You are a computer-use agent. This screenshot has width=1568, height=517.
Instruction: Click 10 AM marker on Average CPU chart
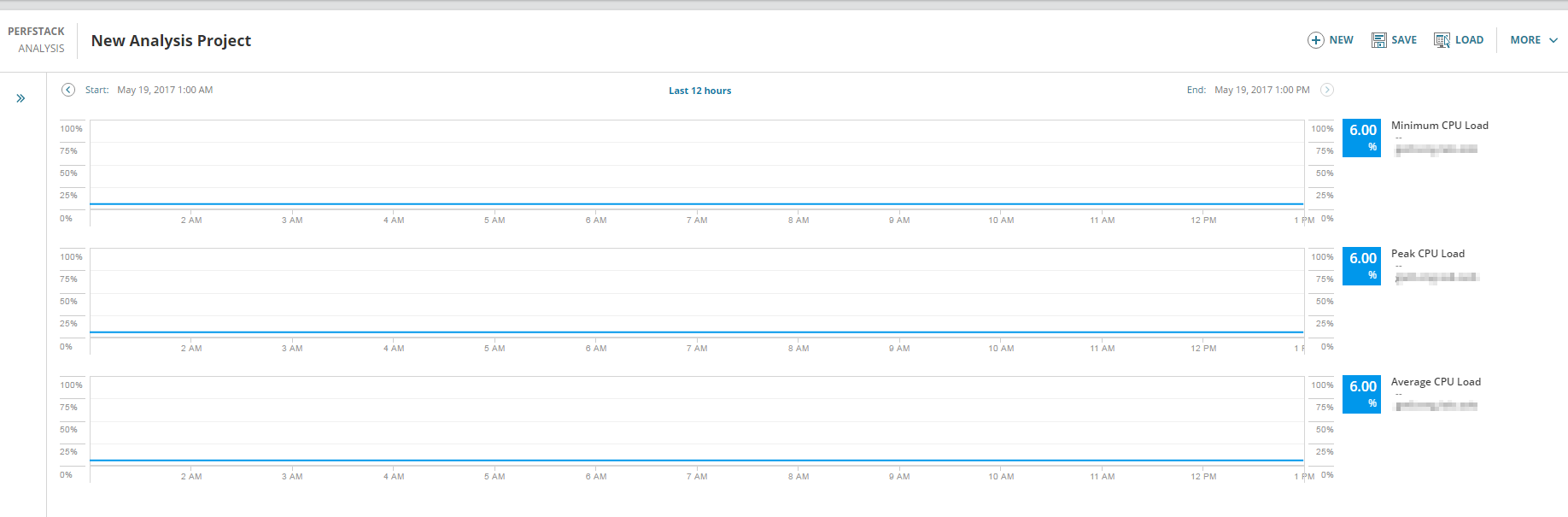click(1001, 477)
